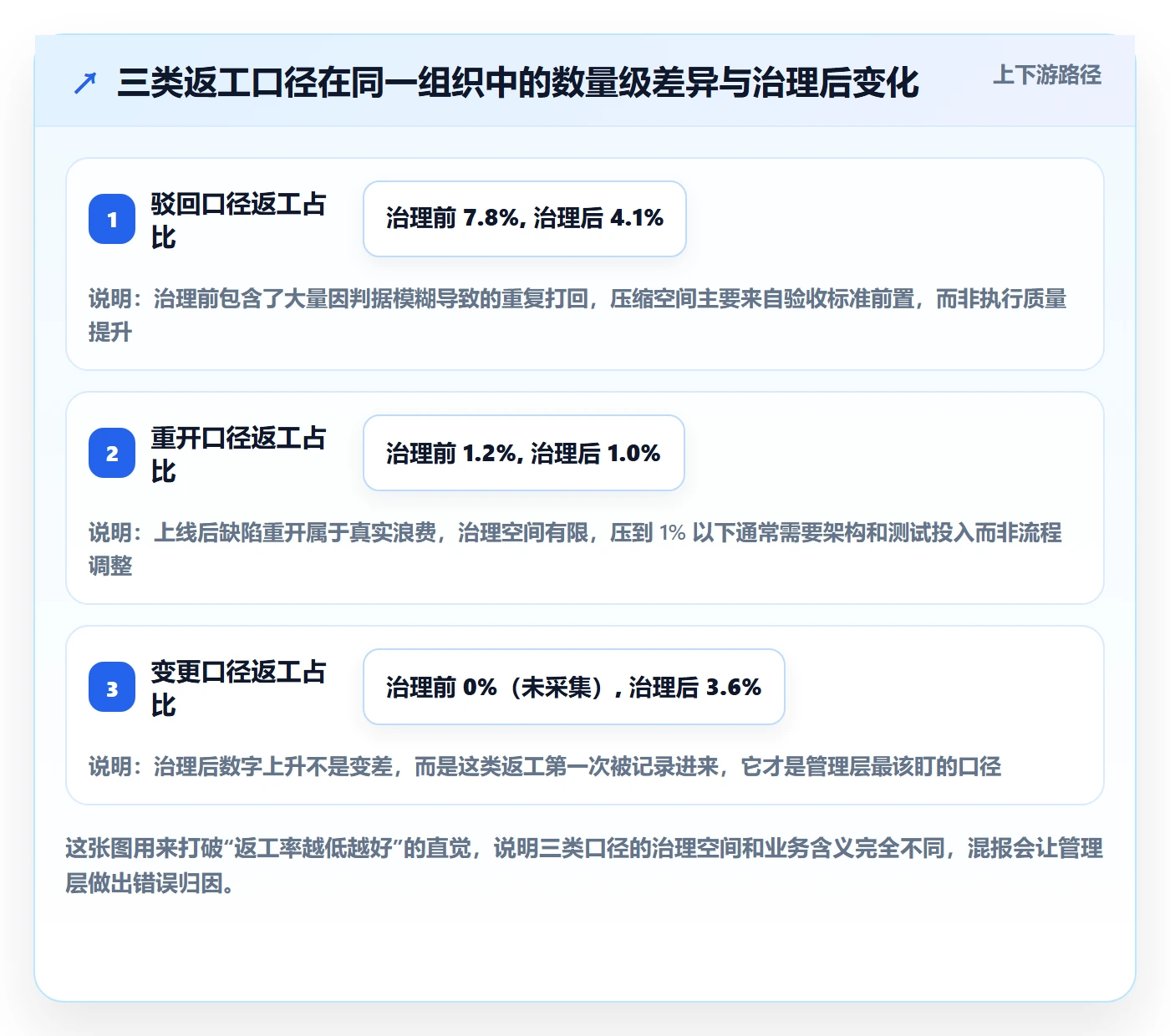Click the number 1 badge
The image size is (1170, 1036).
tap(112, 219)
